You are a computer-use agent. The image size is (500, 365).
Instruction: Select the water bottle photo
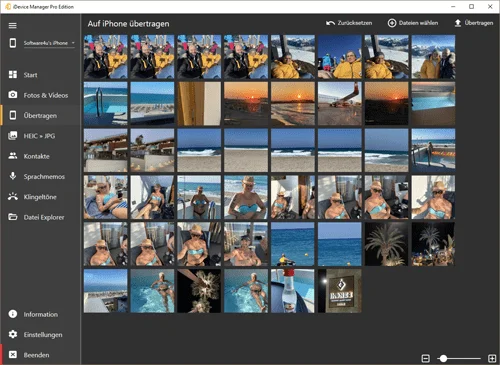click(293, 291)
